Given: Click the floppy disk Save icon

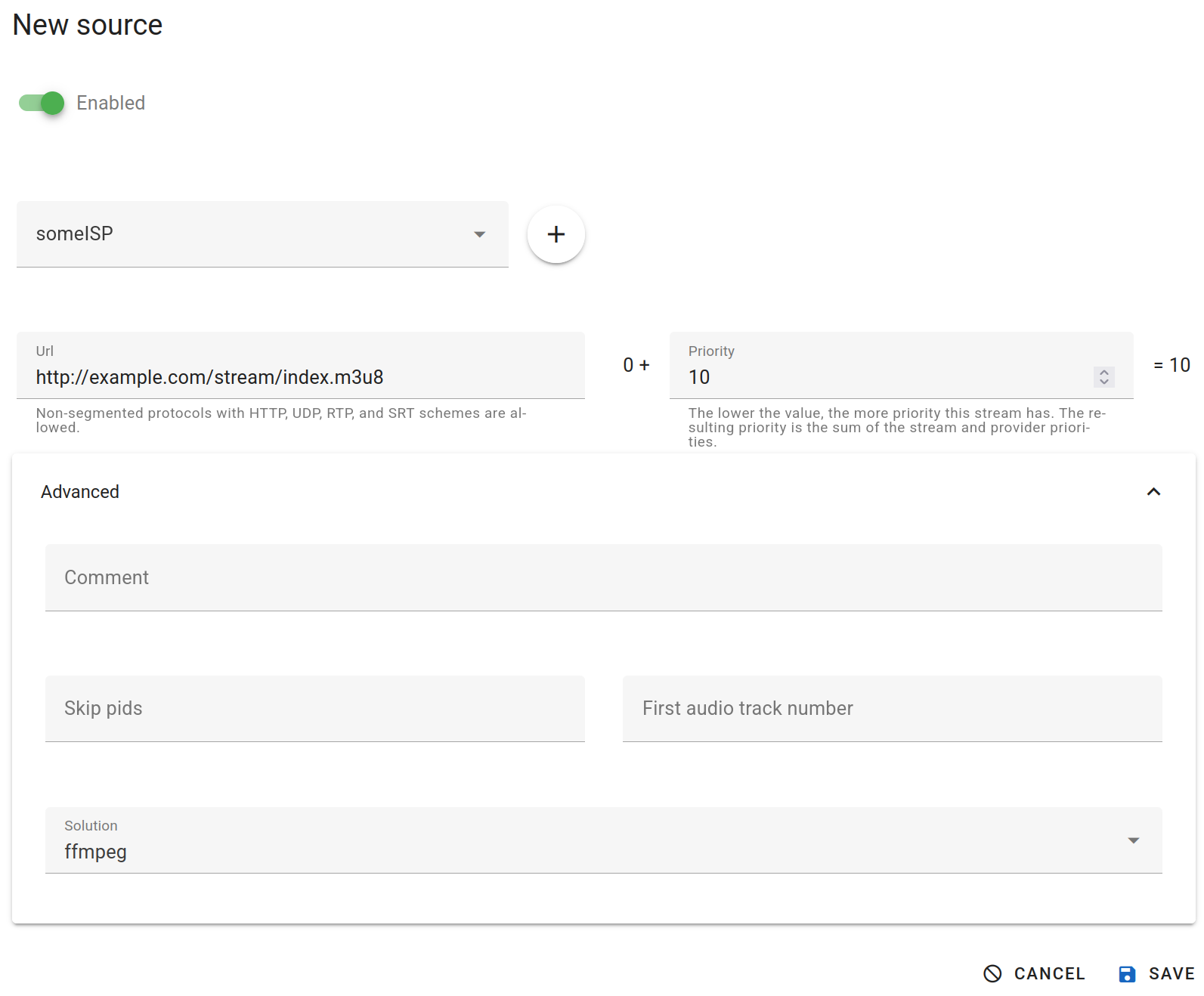Looking at the screenshot, I should click(x=1126, y=974).
